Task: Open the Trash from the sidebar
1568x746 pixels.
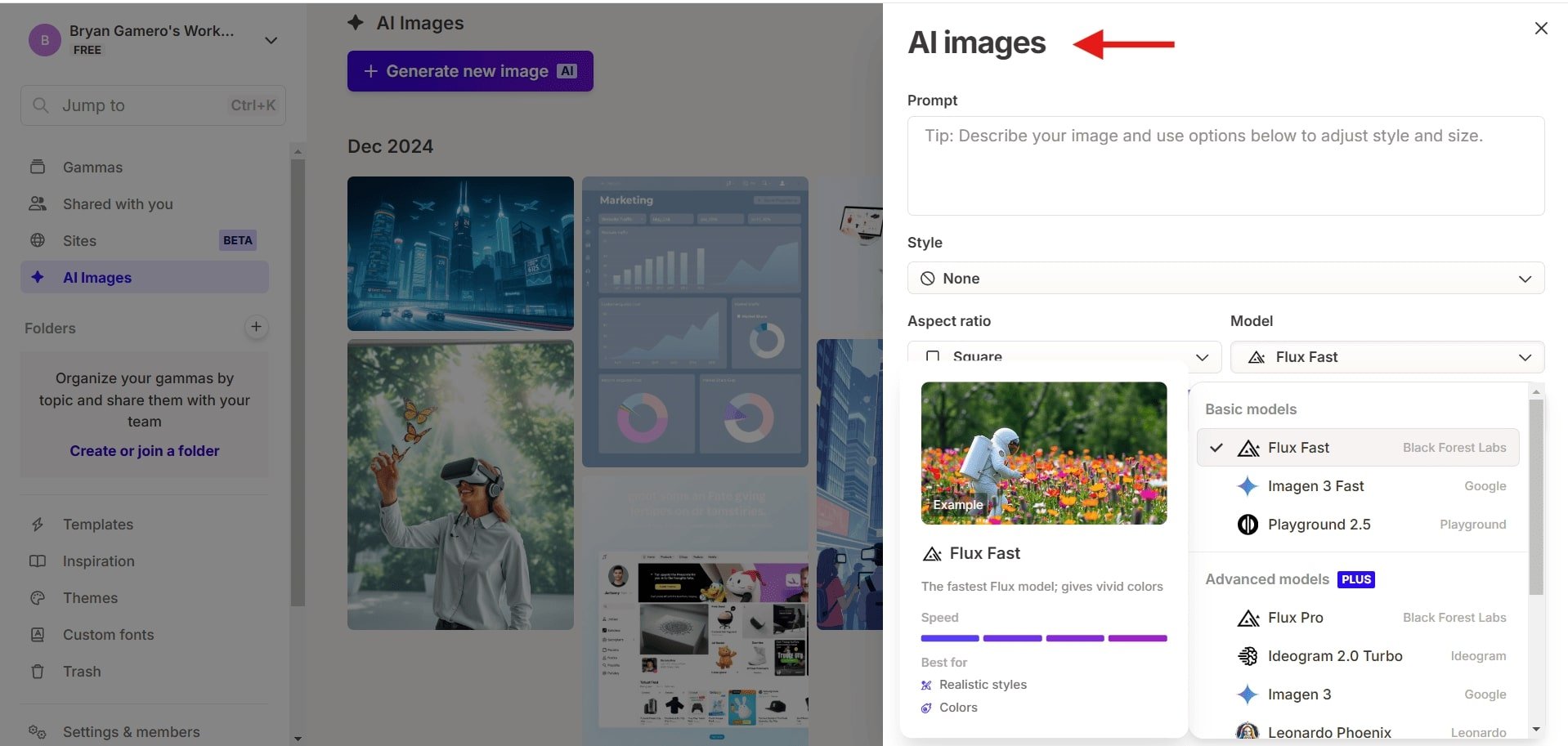Action: [38, 671]
